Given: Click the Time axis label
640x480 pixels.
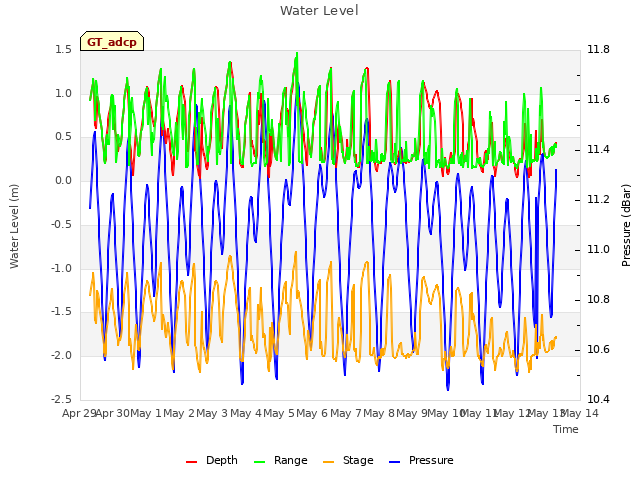Looking at the screenshot, I should point(566,429).
